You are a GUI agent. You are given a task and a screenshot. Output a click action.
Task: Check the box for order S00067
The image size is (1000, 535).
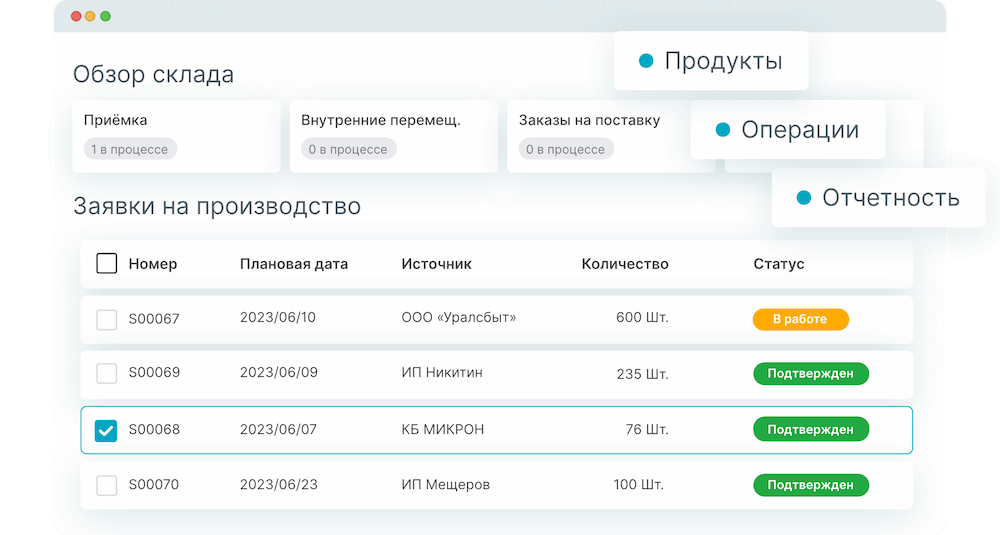pyautogui.click(x=106, y=319)
